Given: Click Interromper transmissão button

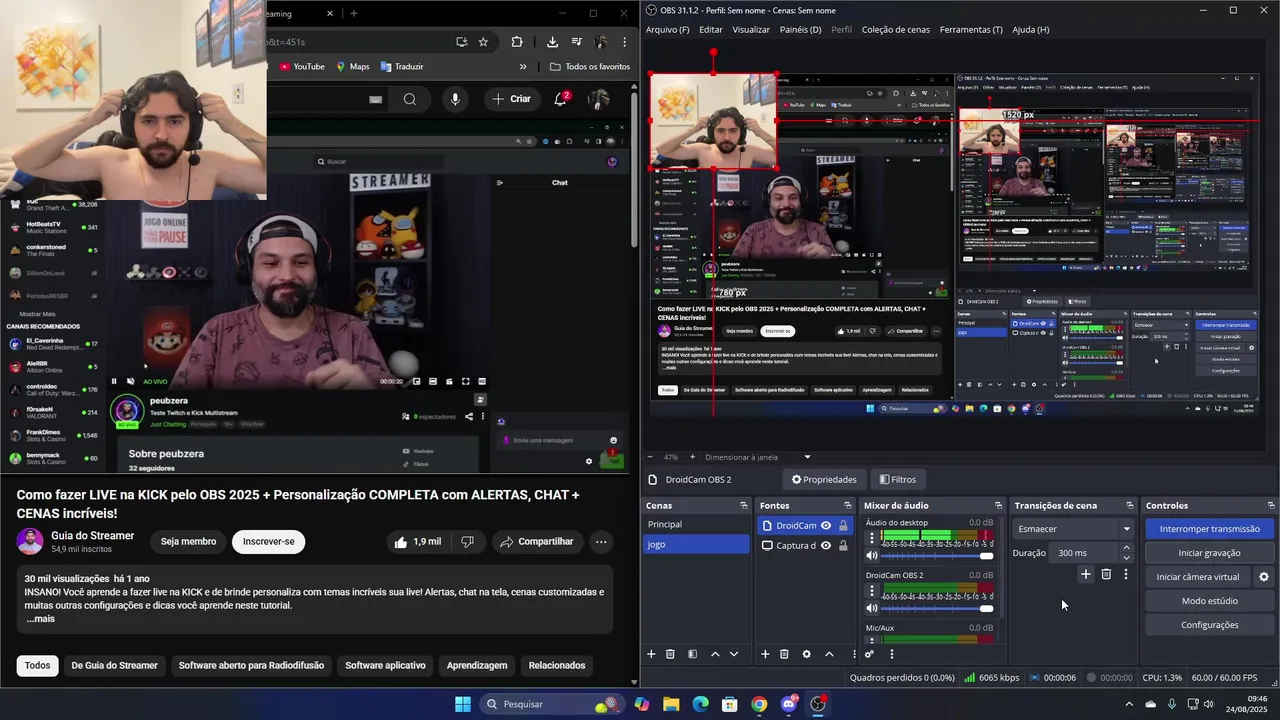Looking at the screenshot, I should point(1209,529).
